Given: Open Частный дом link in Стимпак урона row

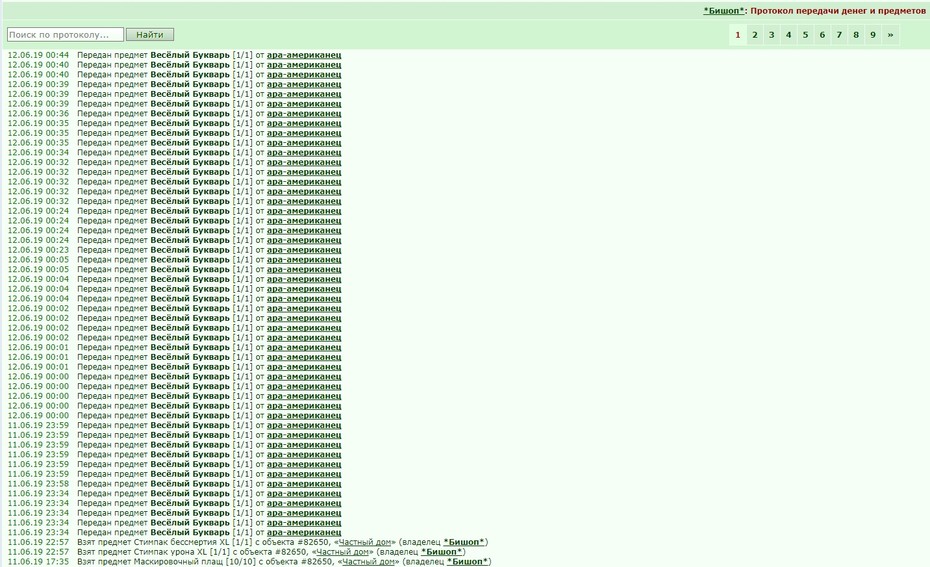Looking at the screenshot, I should [x=342, y=552].
